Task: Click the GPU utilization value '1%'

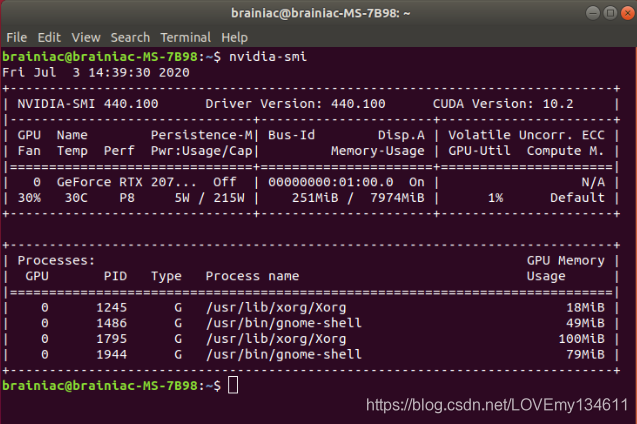Action: [495, 198]
